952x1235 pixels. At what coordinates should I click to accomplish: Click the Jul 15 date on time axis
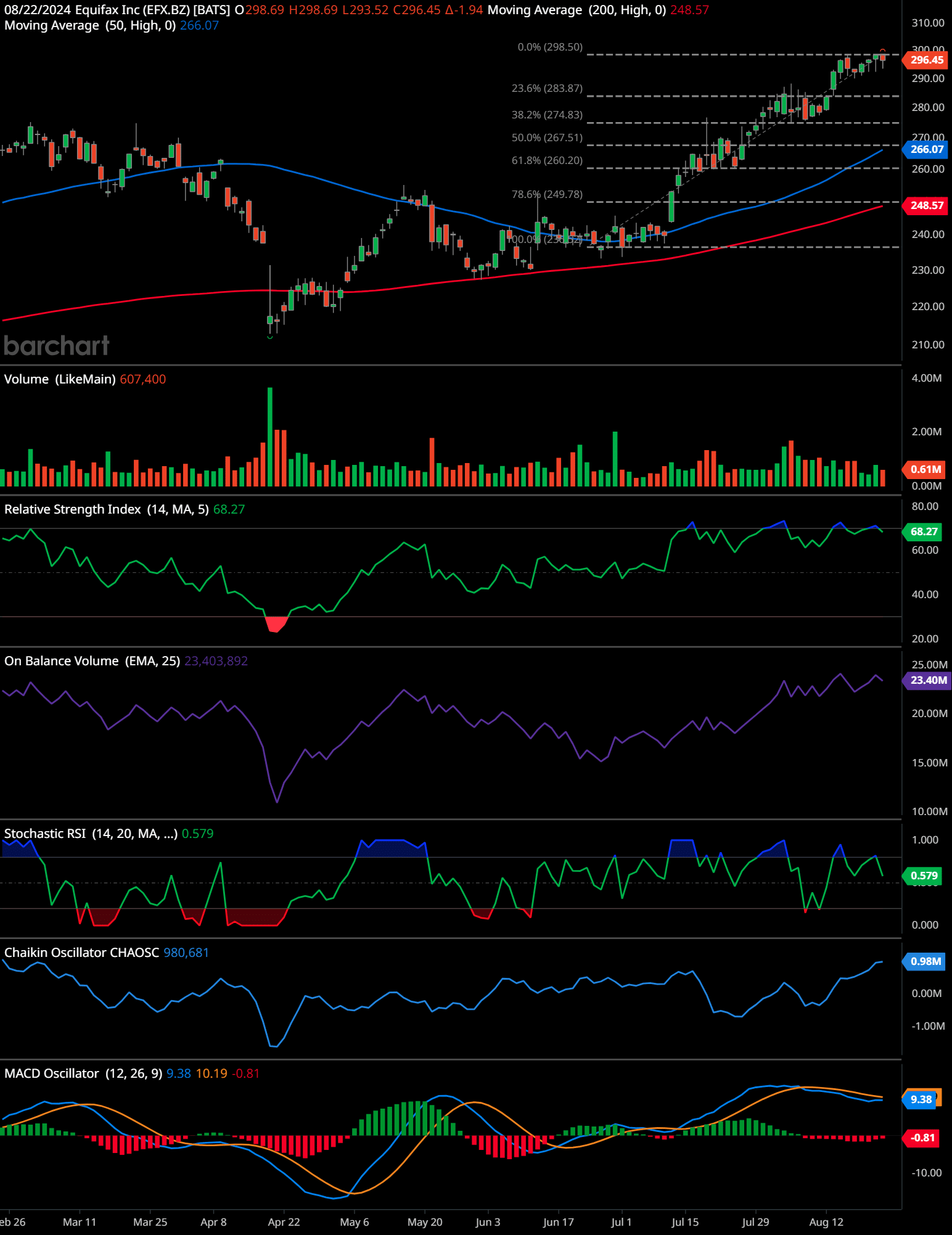coord(685,1222)
